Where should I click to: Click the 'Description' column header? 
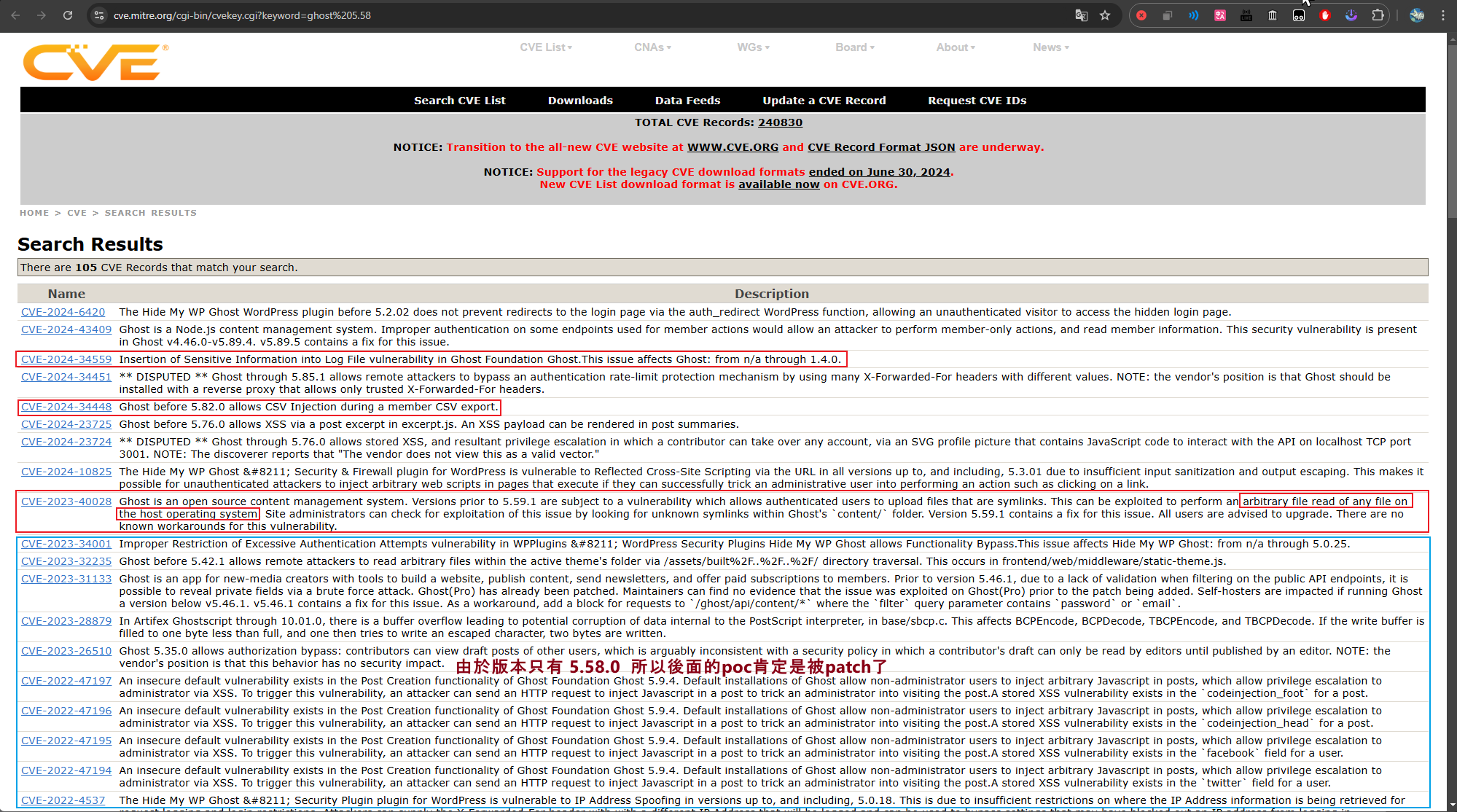coord(772,294)
